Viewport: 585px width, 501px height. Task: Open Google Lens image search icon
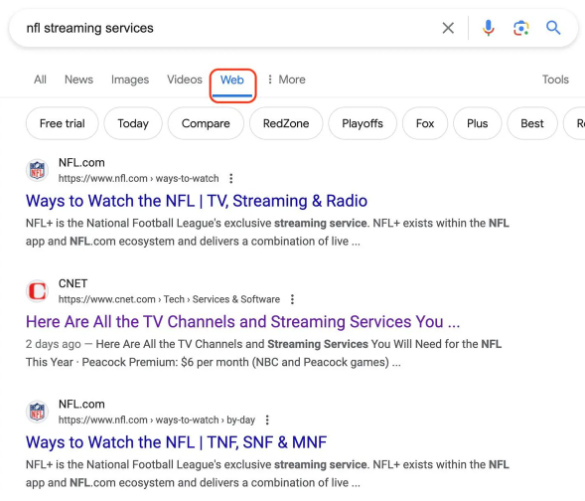[521, 28]
